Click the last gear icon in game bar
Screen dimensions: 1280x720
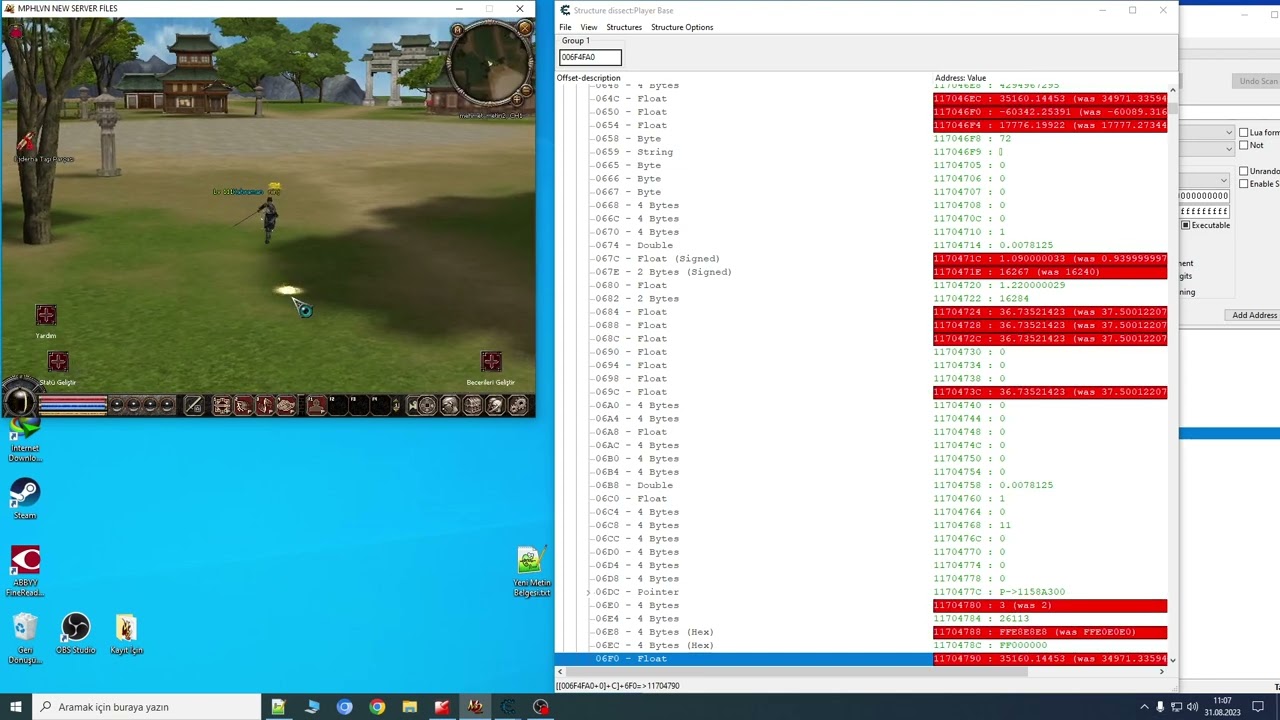coord(518,405)
